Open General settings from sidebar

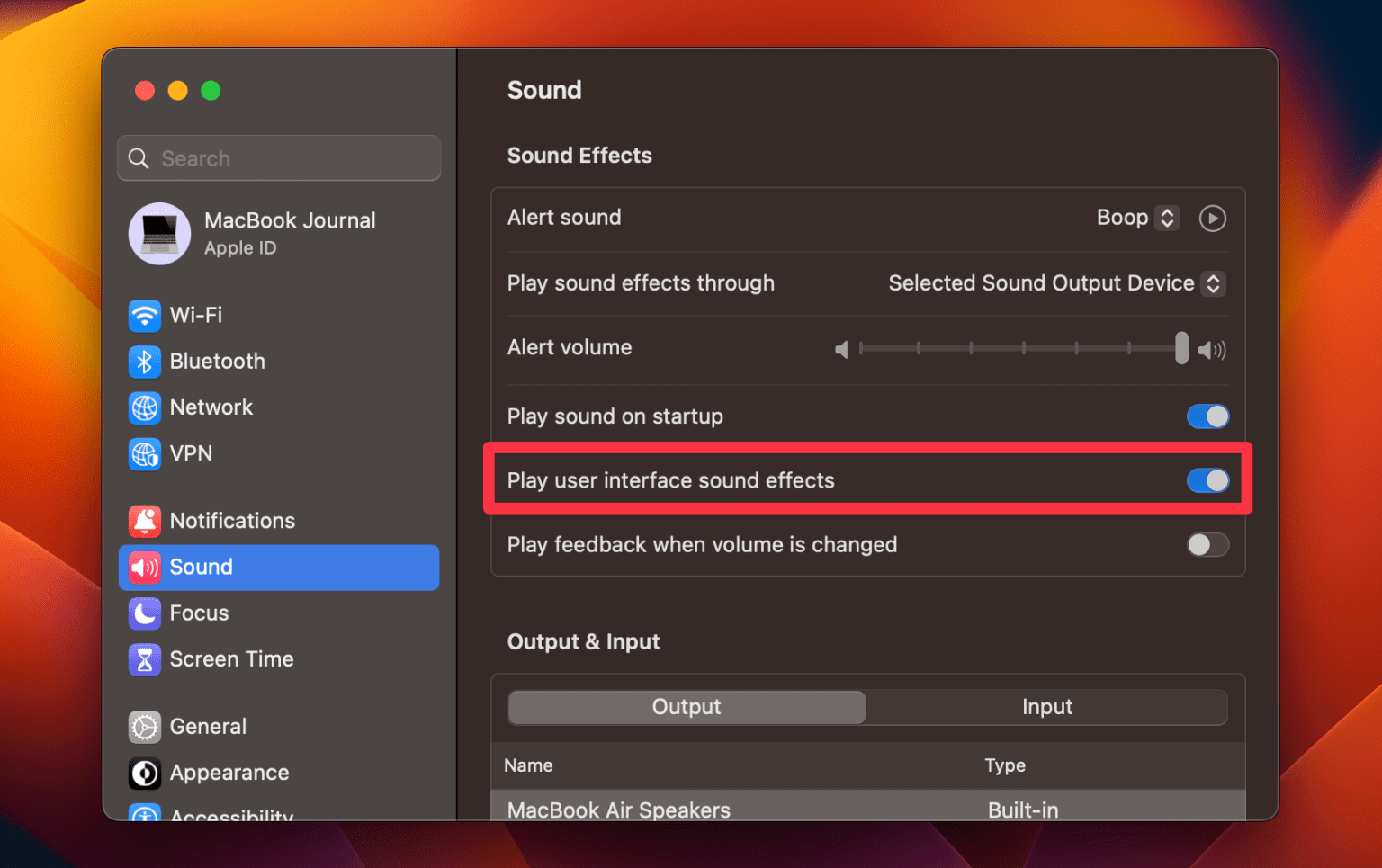[145, 727]
